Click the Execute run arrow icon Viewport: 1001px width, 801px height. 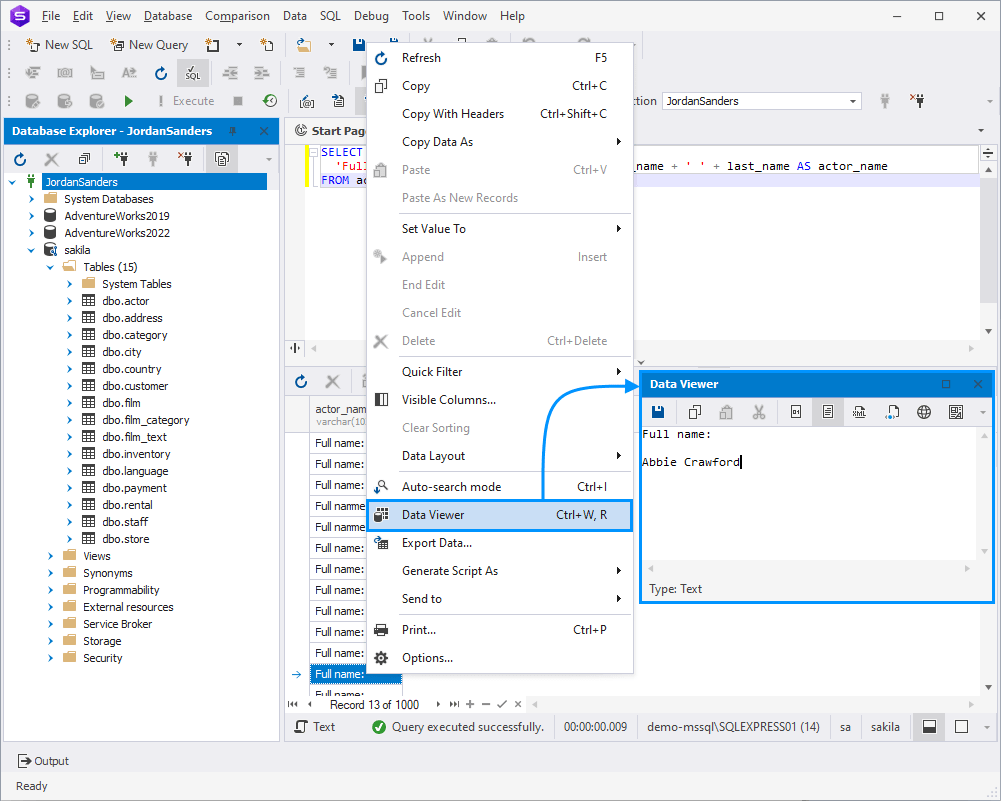pos(128,100)
